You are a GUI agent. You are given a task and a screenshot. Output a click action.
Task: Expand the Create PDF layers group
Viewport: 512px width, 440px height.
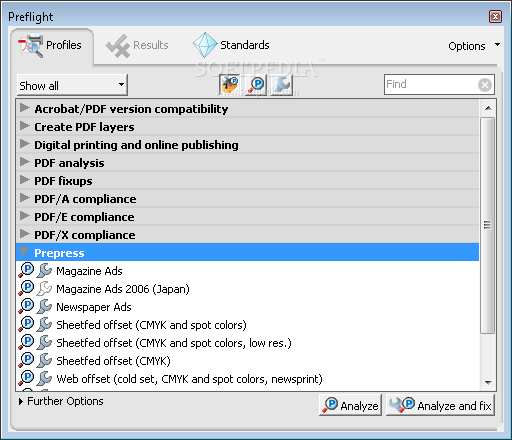[x=24, y=126]
